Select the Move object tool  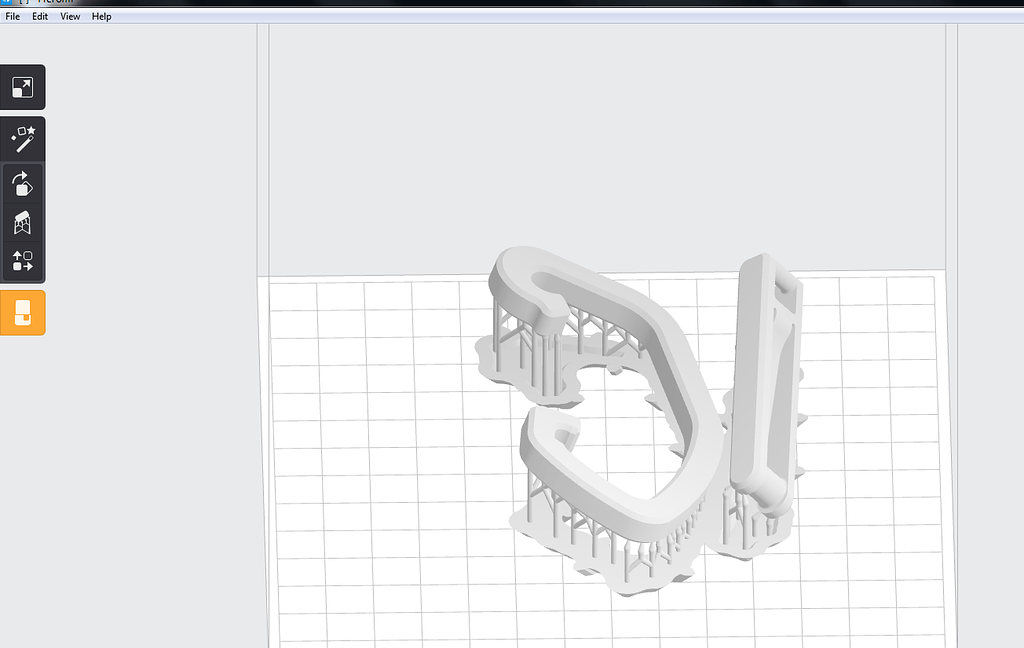click(x=23, y=263)
